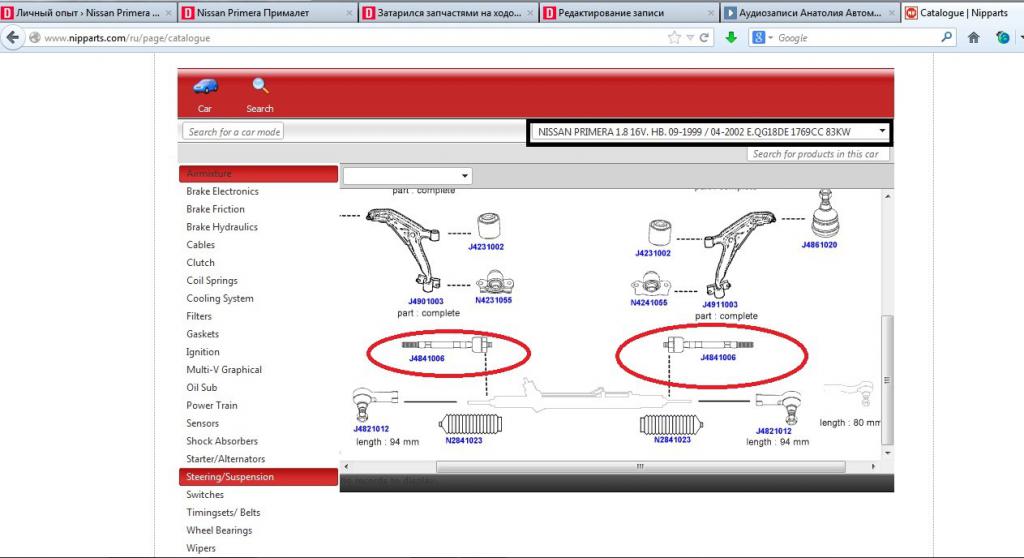This screenshot has width=1024, height=558.
Task: Open Wheel Bearings category
Action: click(219, 531)
